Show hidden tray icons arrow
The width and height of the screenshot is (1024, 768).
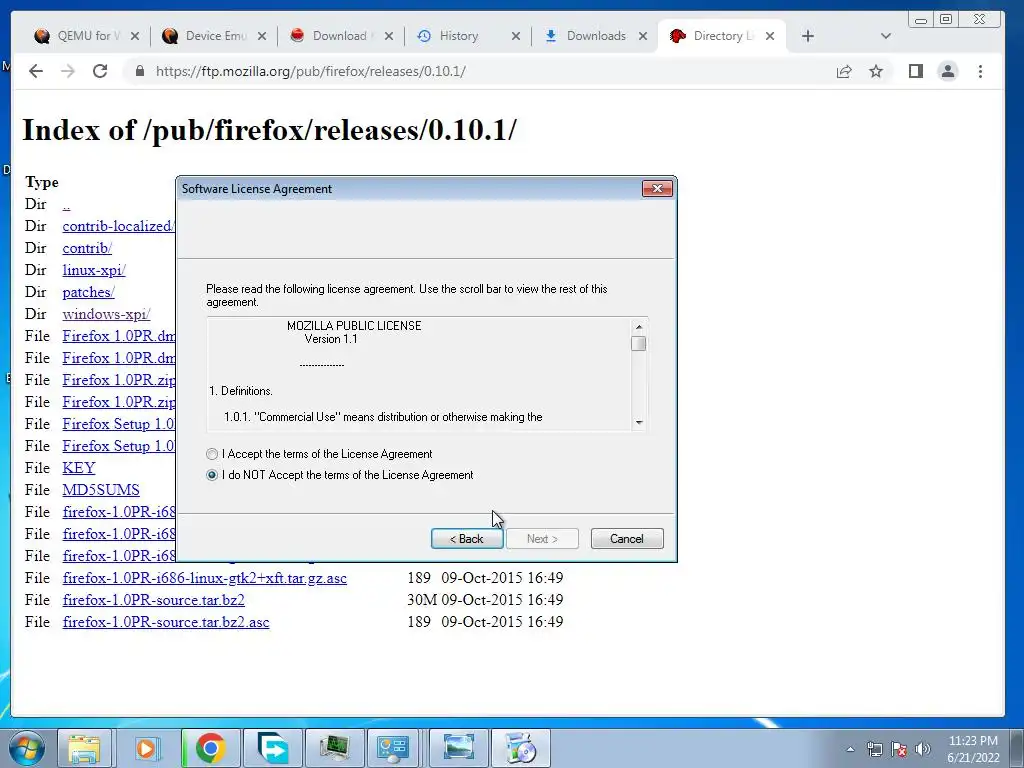pos(850,749)
